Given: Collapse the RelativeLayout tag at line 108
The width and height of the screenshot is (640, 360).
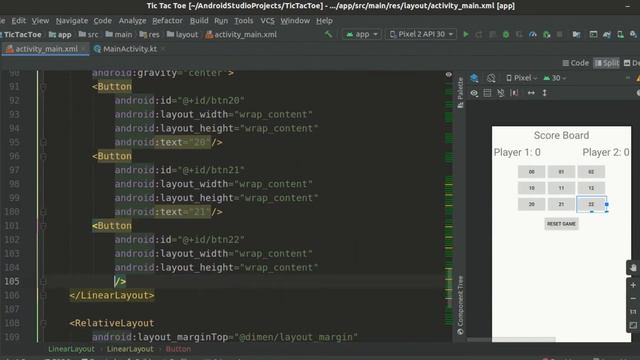Looking at the screenshot, I should tap(43, 323).
